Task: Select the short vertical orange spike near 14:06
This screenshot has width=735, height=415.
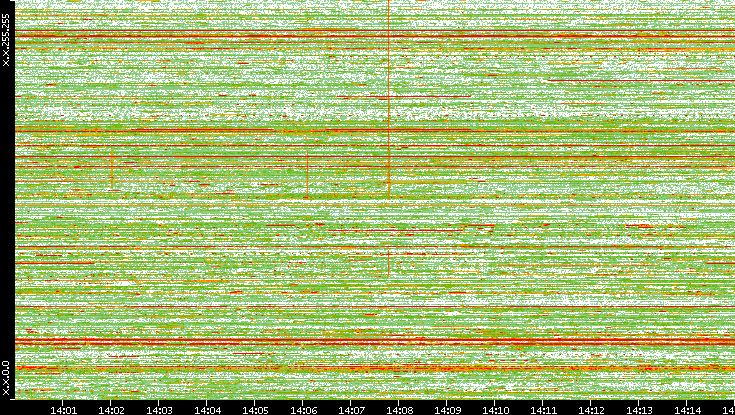Action: 308,174
